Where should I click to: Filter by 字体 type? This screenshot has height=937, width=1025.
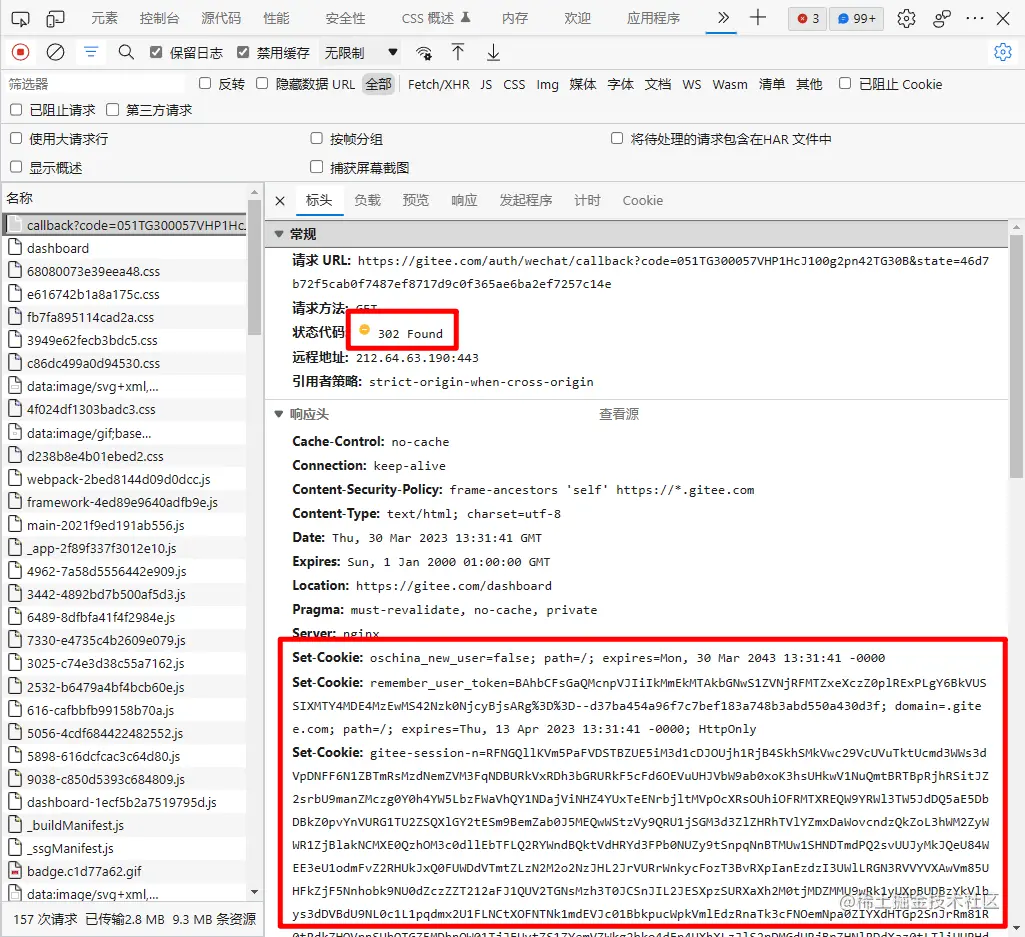coord(620,84)
